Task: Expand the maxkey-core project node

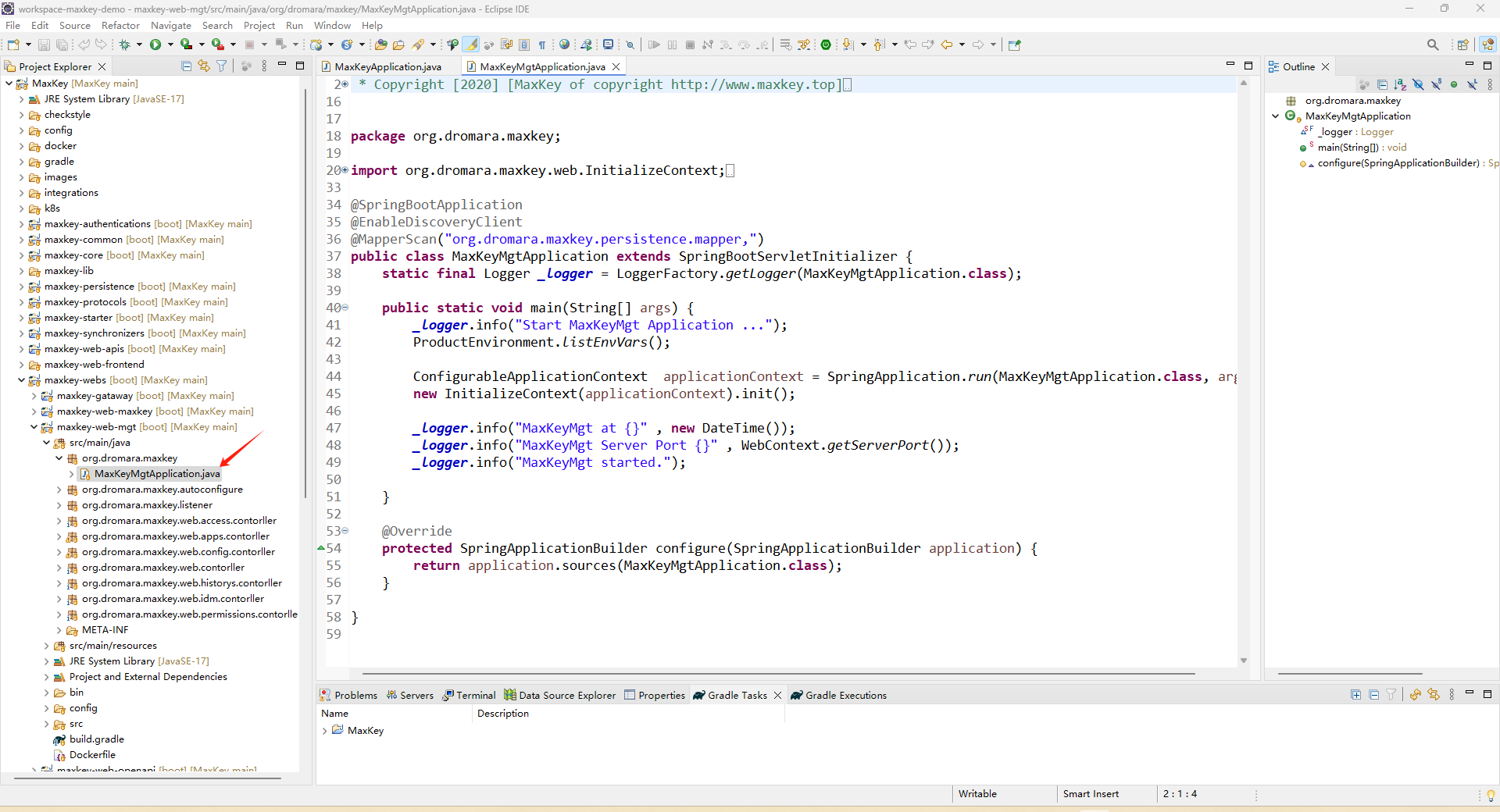Action: coord(21,255)
